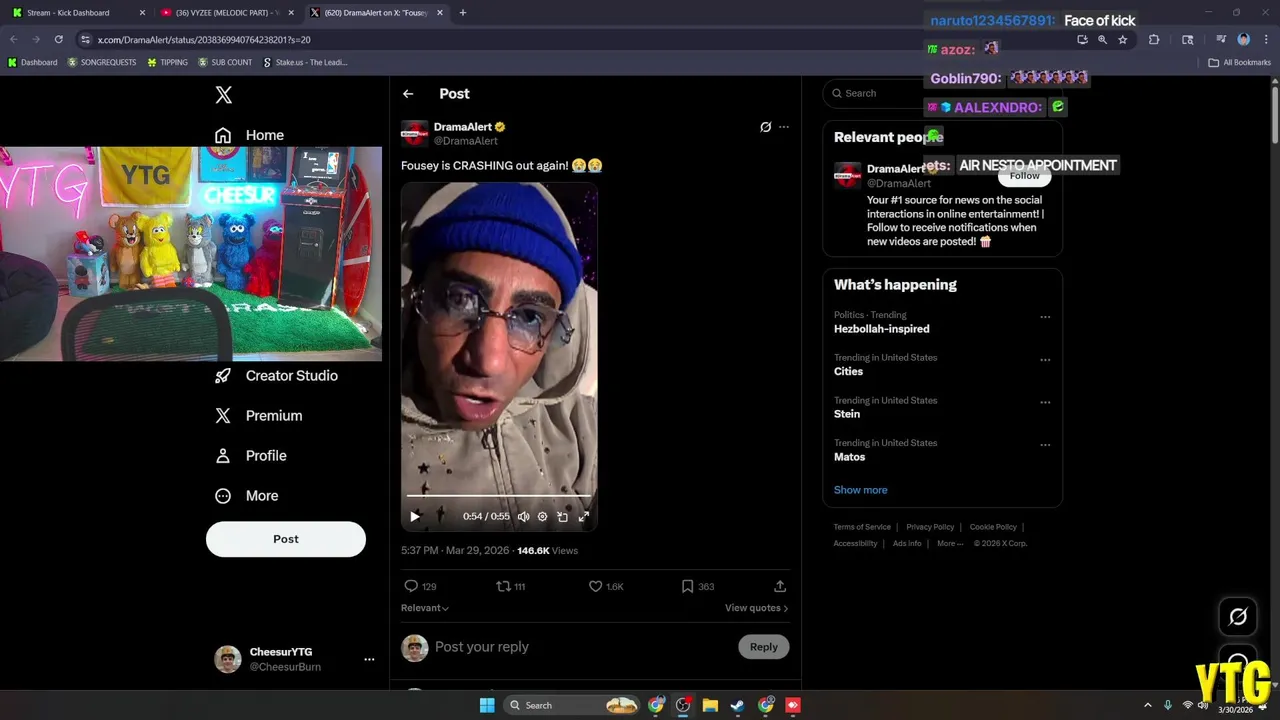Open File Explorer from the taskbar
The height and width of the screenshot is (720, 1280).
710,705
